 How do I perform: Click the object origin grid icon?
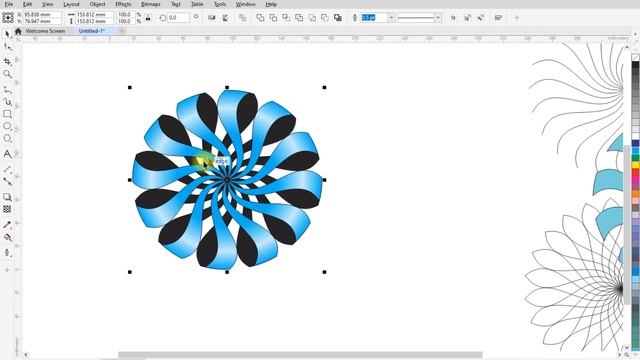click(8, 18)
